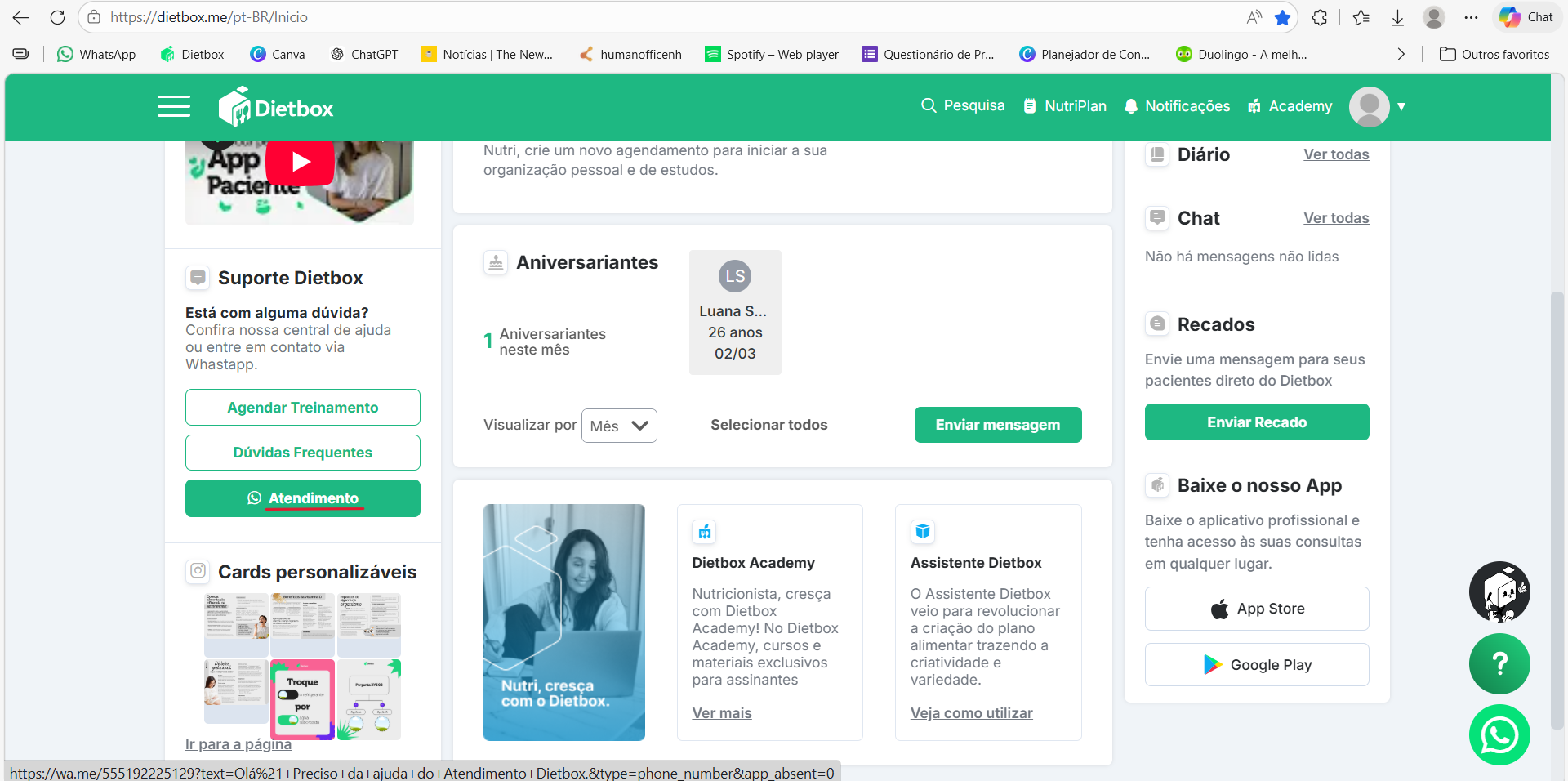
Task: Open 'Veja como utilizar' link
Action: tap(972, 713)
